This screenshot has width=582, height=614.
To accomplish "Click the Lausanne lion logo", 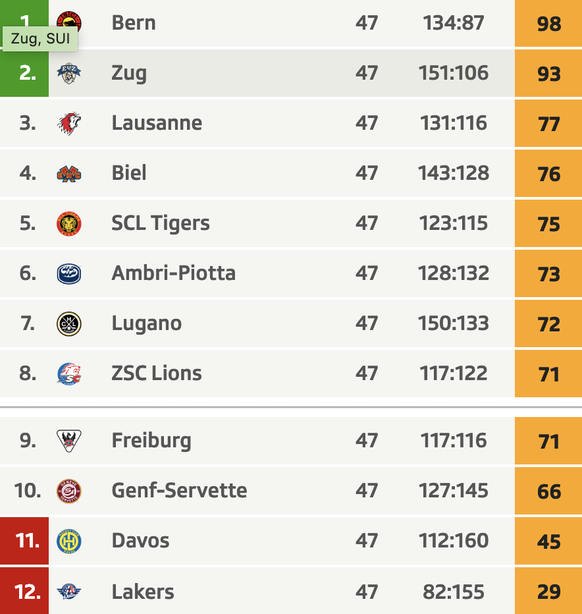I will tap(69, 123).
